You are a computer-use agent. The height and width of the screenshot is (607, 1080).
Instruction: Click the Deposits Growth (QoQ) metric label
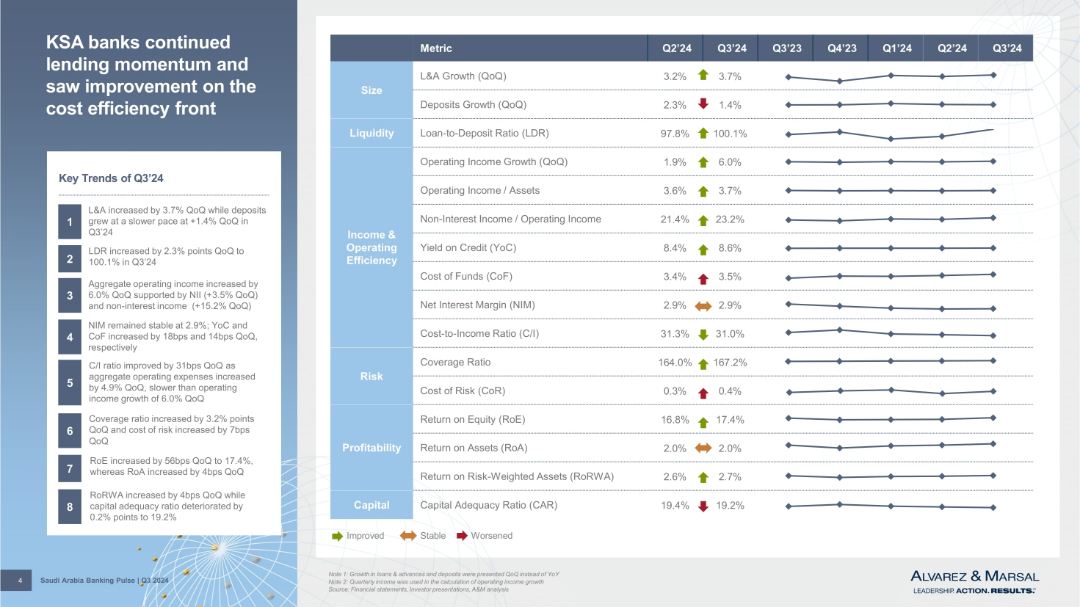(473, 105)
